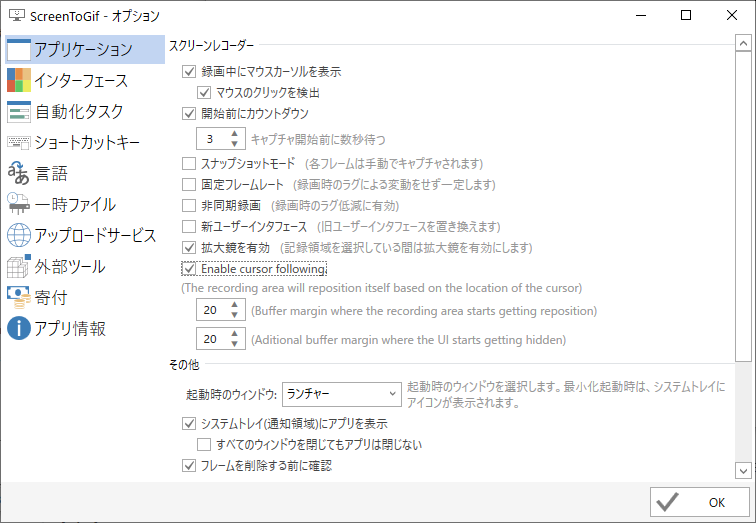This screenshot has height=523, width=756.
Task: Click the アプリ情報 info icon
Action: click(x=19, y=328)
